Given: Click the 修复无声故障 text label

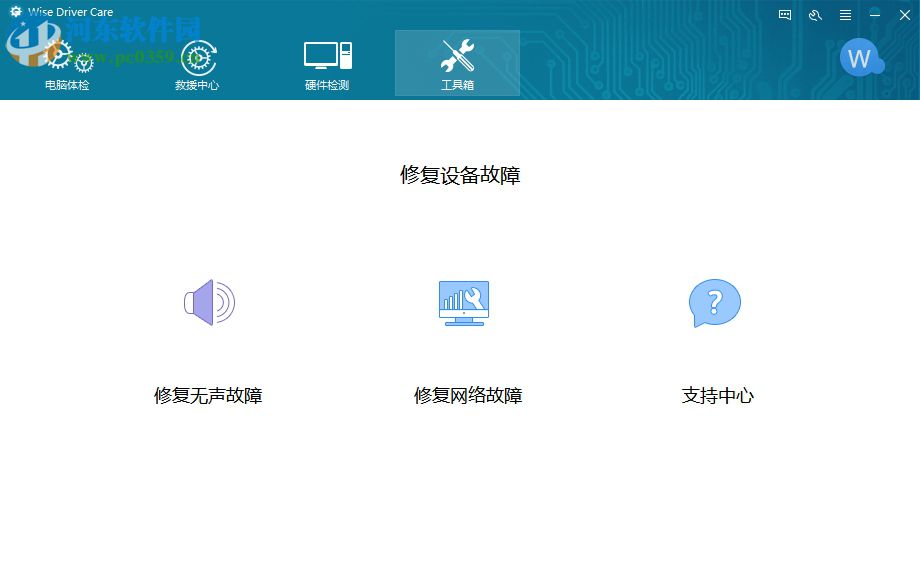Looking at the screenshot, I should point(207,395).
